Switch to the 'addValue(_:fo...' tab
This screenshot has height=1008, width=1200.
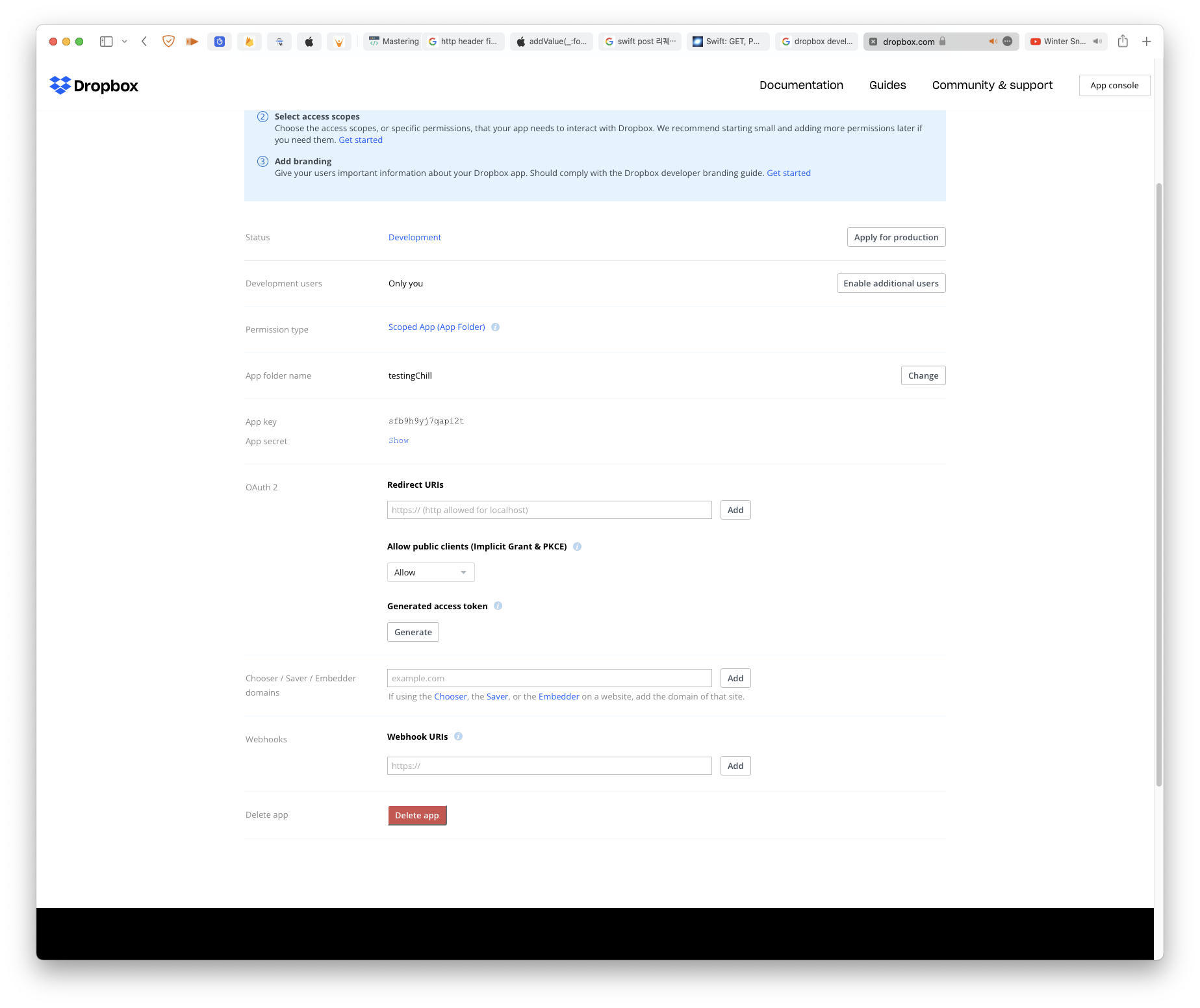[552, 42]
